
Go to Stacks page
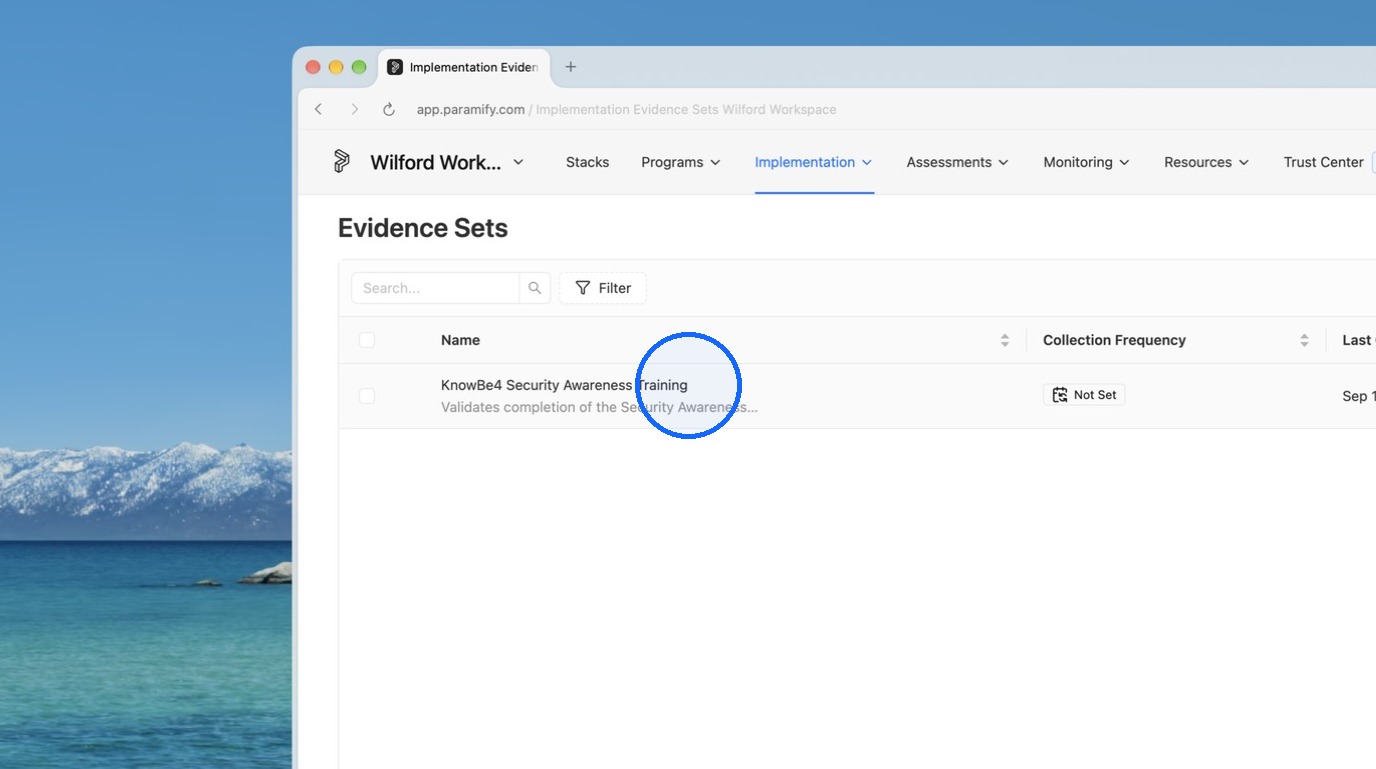click(587, 162)
